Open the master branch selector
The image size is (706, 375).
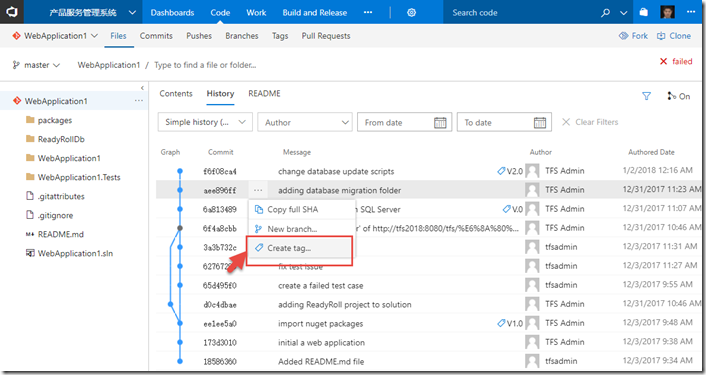click(36, 65)
